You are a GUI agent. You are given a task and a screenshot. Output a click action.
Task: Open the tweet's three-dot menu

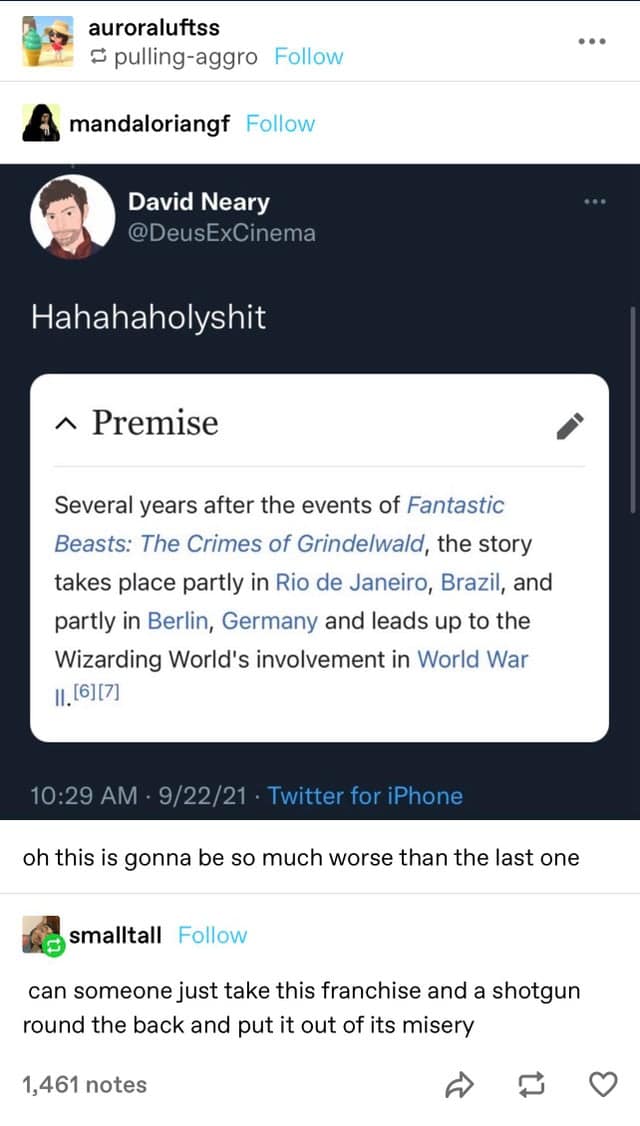(x=597, y=202)
